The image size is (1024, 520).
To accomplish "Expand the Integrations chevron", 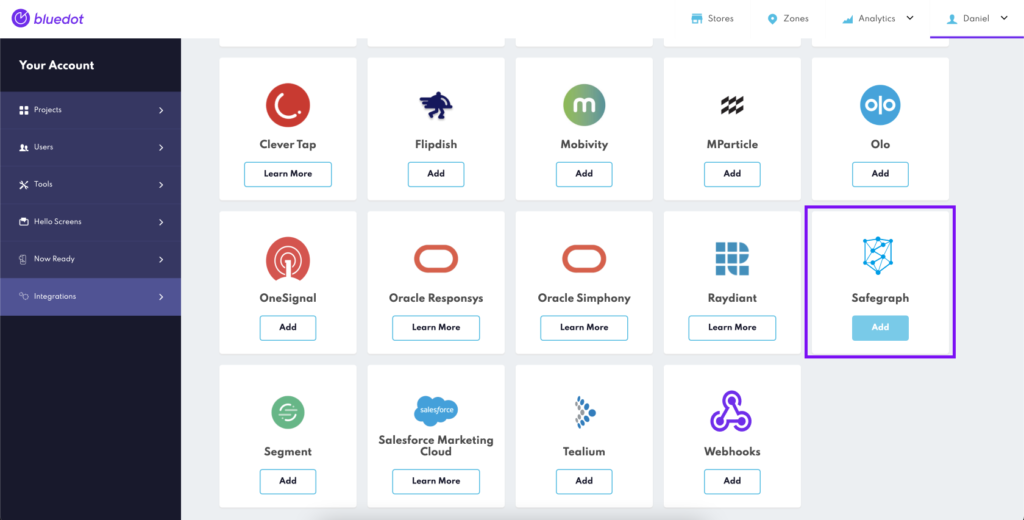I will tap(161, 297).
